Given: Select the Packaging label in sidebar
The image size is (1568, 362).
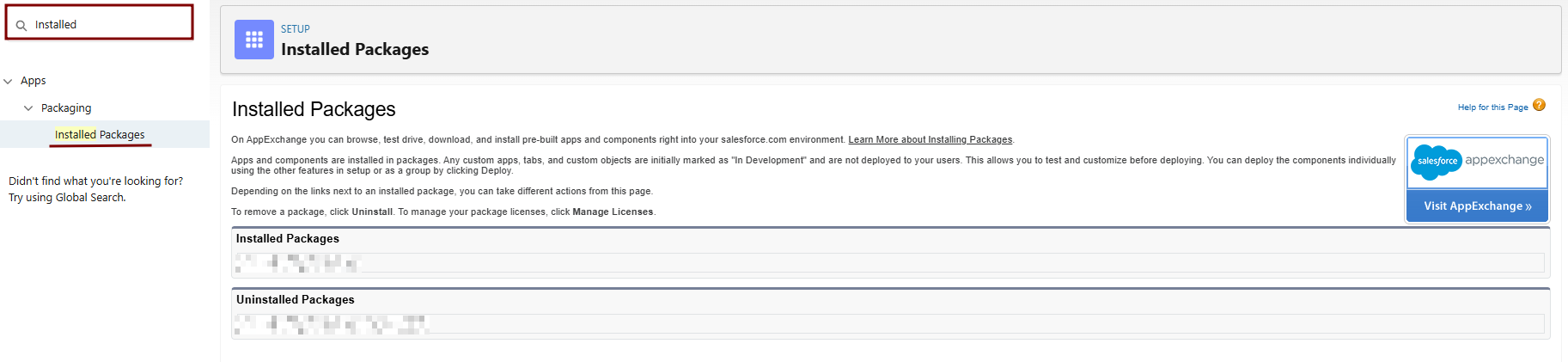Looking at the screenshot, I should (x=66, y=108).
